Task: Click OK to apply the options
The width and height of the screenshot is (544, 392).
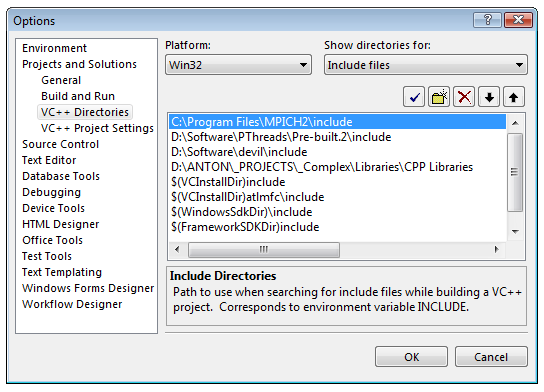Action: pos(411,357)
